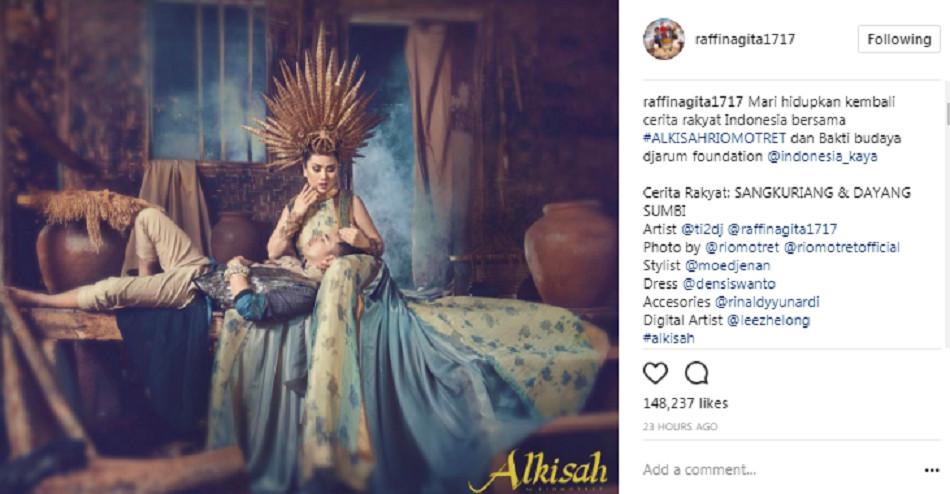This screenshot has height=494, width=950.
Task: Open raffinagita1717 profile avatar
Action: [x=664, y=39]
